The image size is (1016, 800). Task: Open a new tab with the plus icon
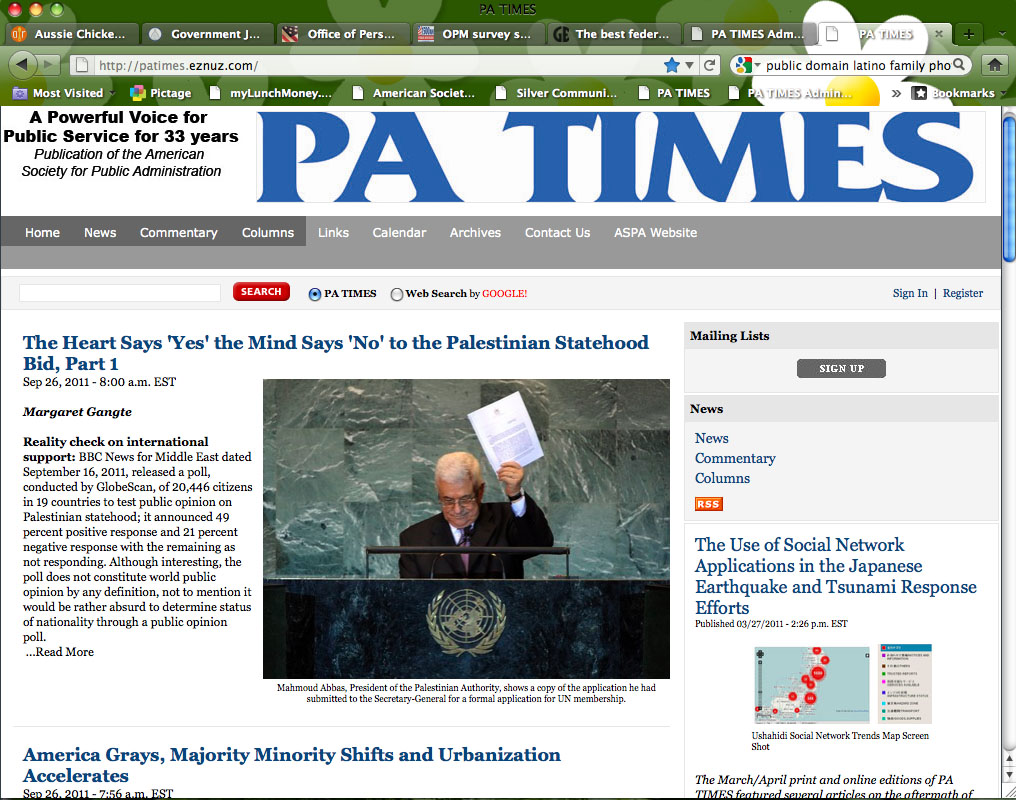point(968,33)
